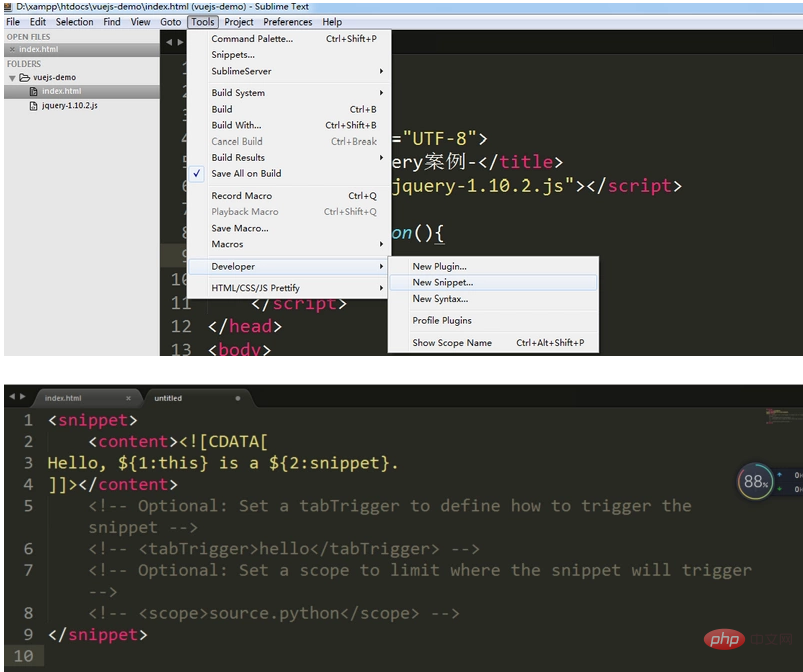The height and width of the screenshot is (672, 803).
Task: Open jquery-1.10.2.js from the sidebar
Action: click(x=82, y=106)
